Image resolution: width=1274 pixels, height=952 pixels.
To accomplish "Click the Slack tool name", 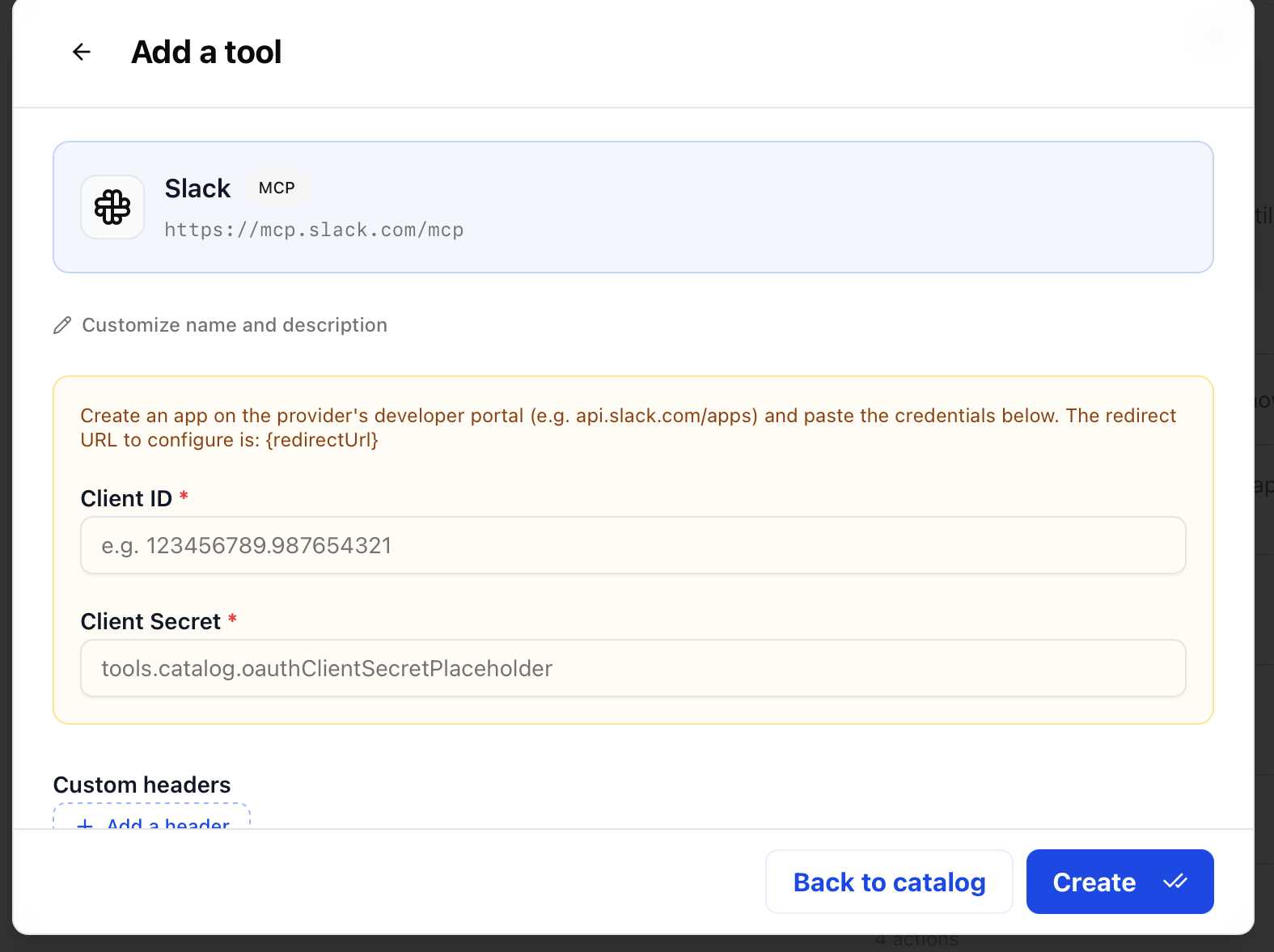I will point(197,188).
